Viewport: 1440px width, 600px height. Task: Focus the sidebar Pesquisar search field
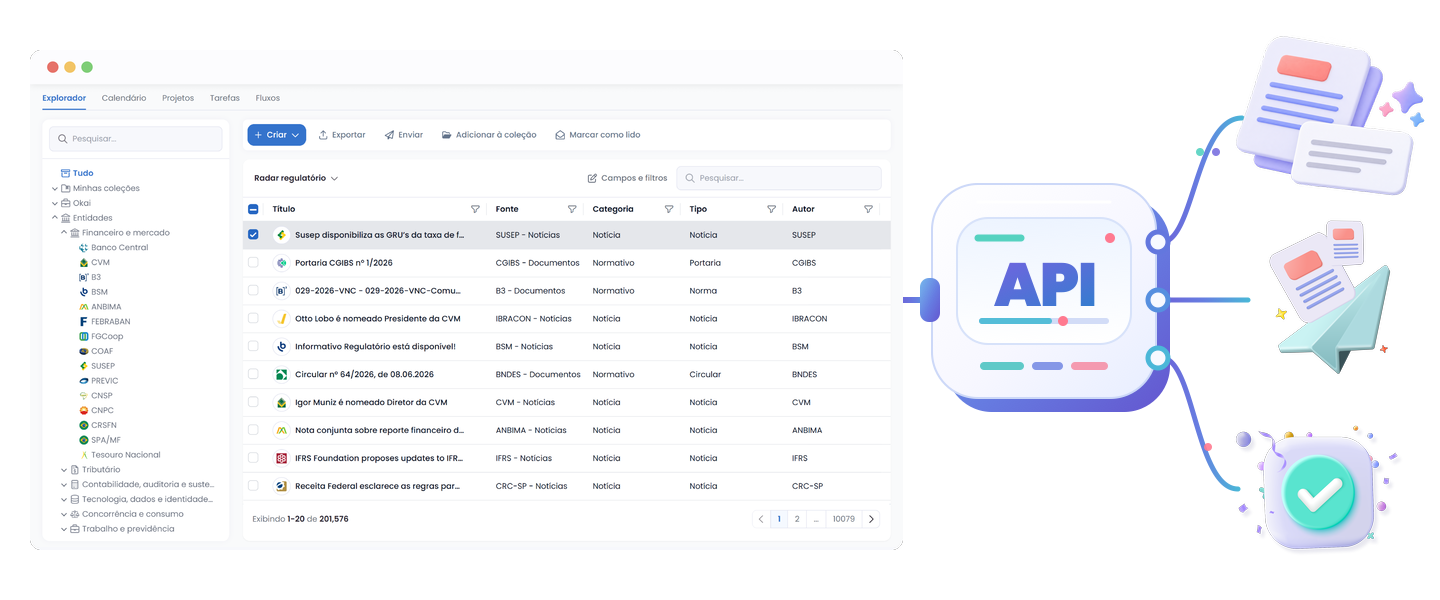click(136, 139)
